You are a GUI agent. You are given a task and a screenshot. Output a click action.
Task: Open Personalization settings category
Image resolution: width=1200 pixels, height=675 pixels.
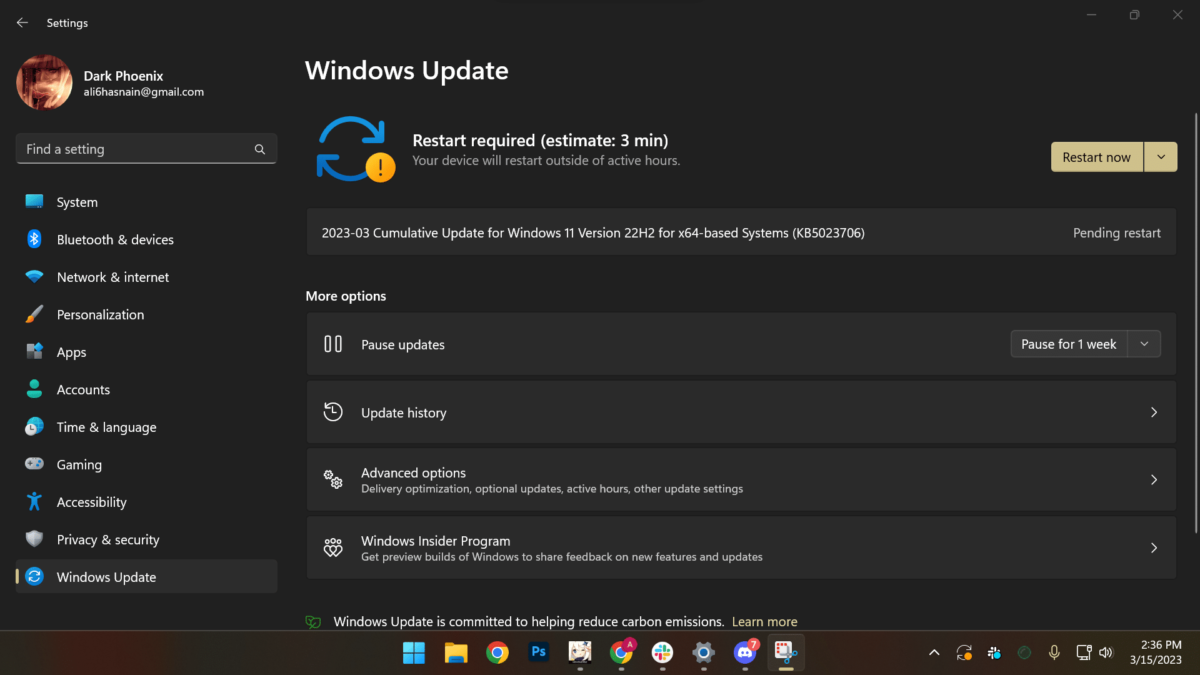pyautogui.click(x=100, y=315)
